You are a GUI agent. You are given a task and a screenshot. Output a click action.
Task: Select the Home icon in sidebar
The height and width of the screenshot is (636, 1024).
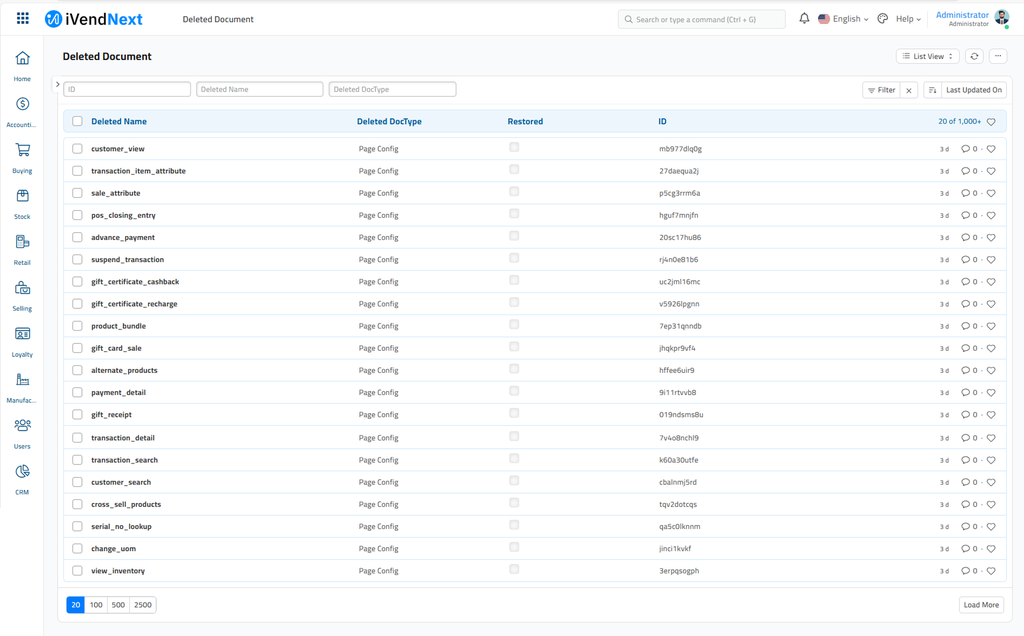coord(22,59)
